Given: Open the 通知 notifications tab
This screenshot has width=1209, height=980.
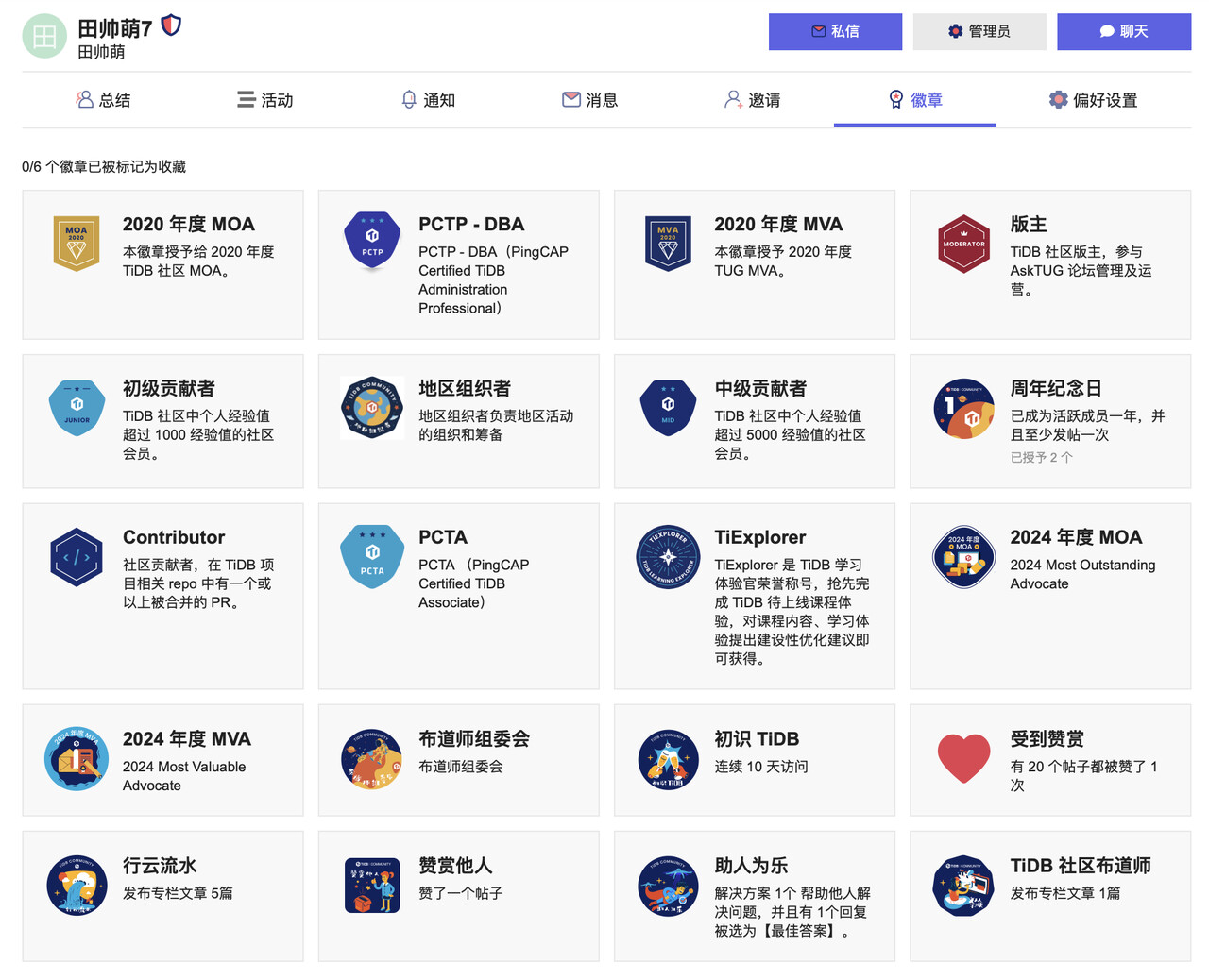Looking at the screenshot, I should pyautogui.click(x=428, y=100).
